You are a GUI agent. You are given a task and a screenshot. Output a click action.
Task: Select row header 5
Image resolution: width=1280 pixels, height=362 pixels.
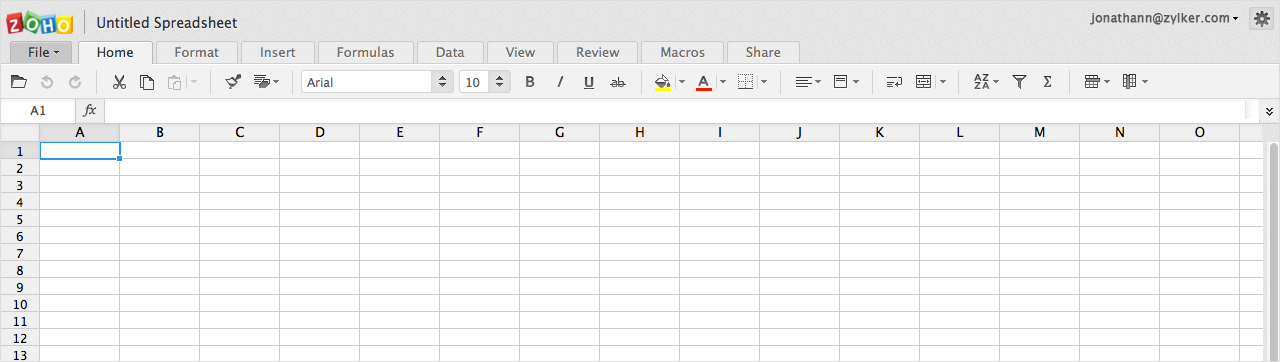tap(19, 218)
